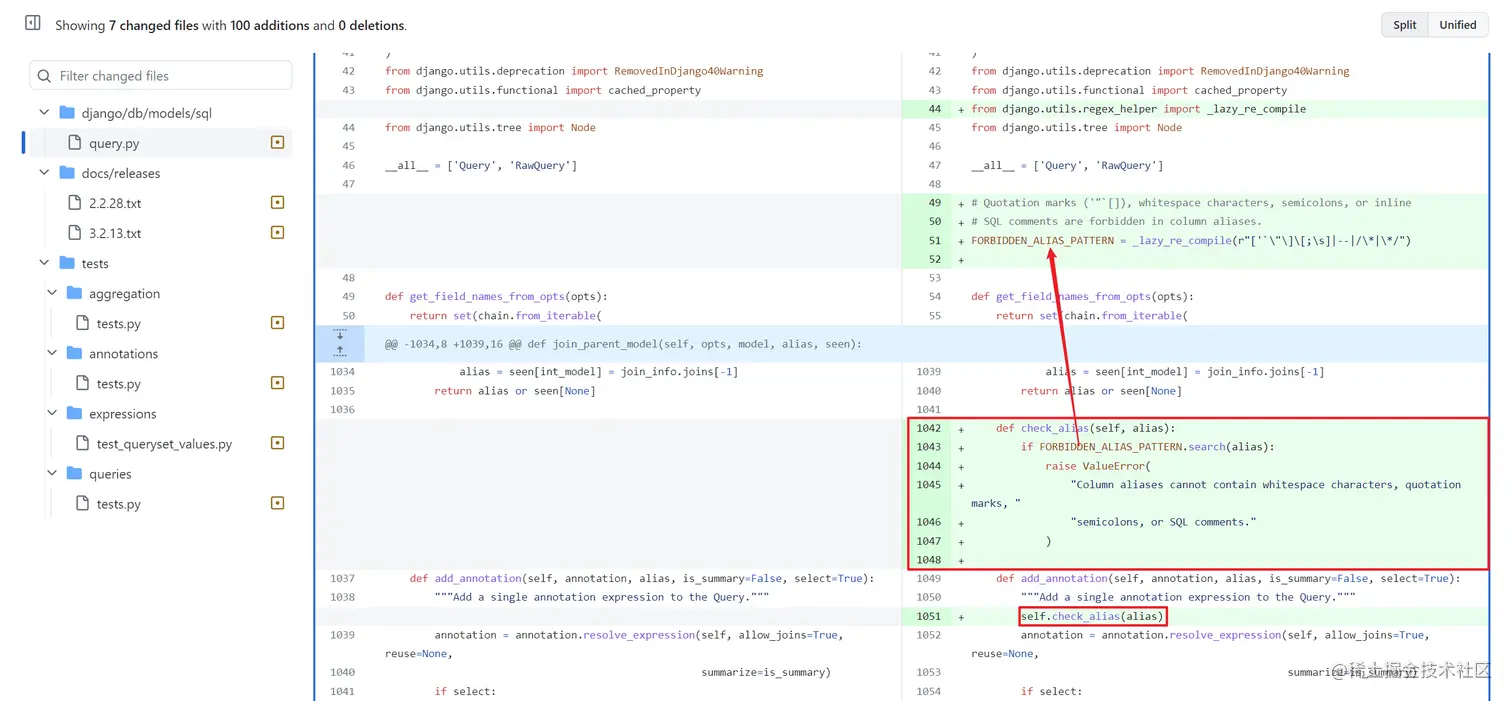Click modified status icon for 3.2.13.txt
1512x701 pixels.
[278, 233]
